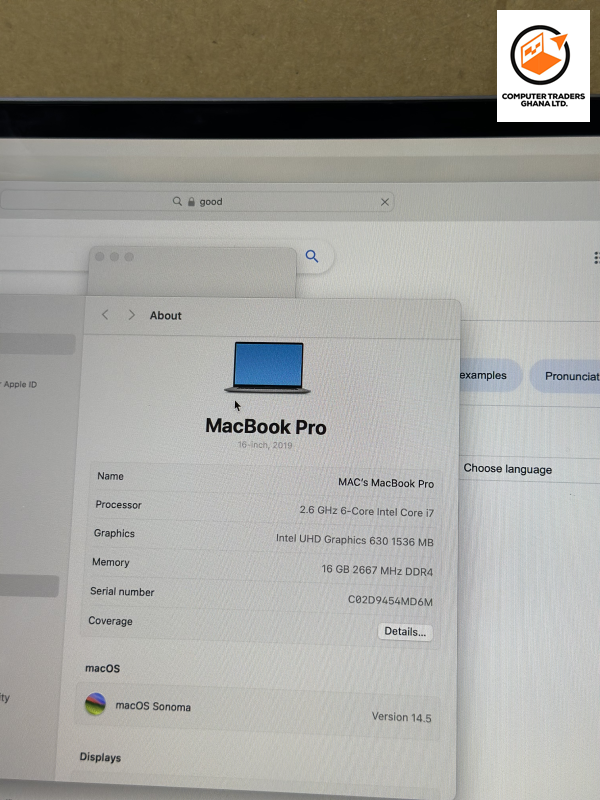Click the processor value 2.6 GHz 6-Core
The height and width of the screenshot is (800, 600).
[366, 511]
